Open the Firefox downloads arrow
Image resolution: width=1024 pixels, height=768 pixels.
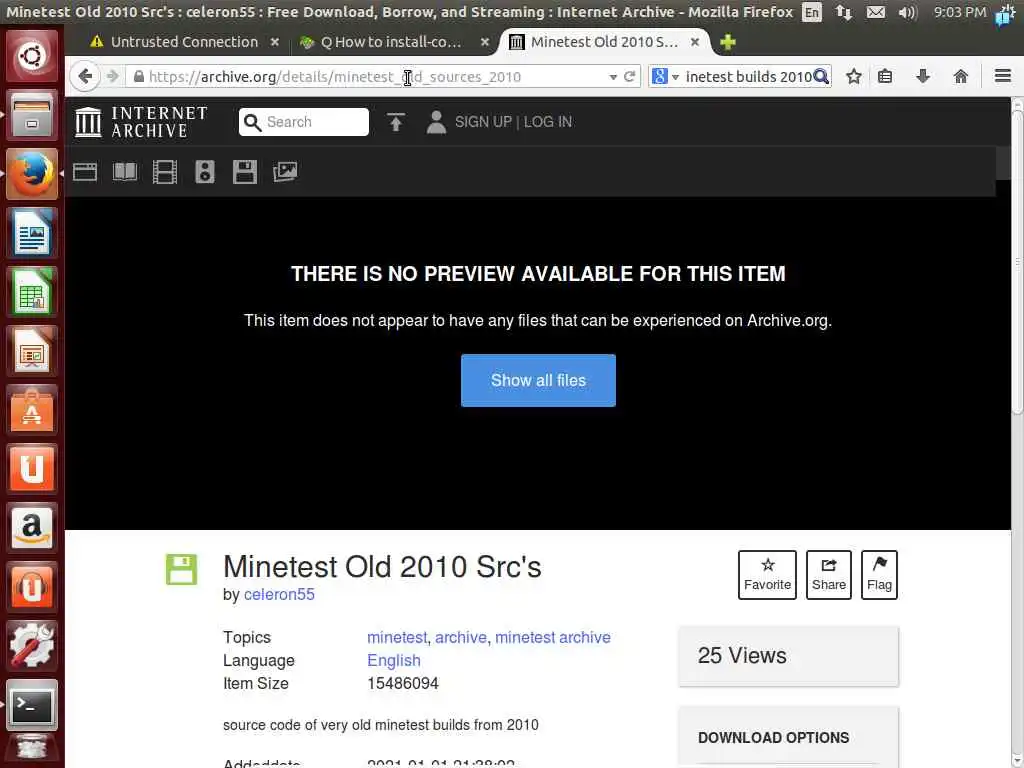click(x=923, y=76)
